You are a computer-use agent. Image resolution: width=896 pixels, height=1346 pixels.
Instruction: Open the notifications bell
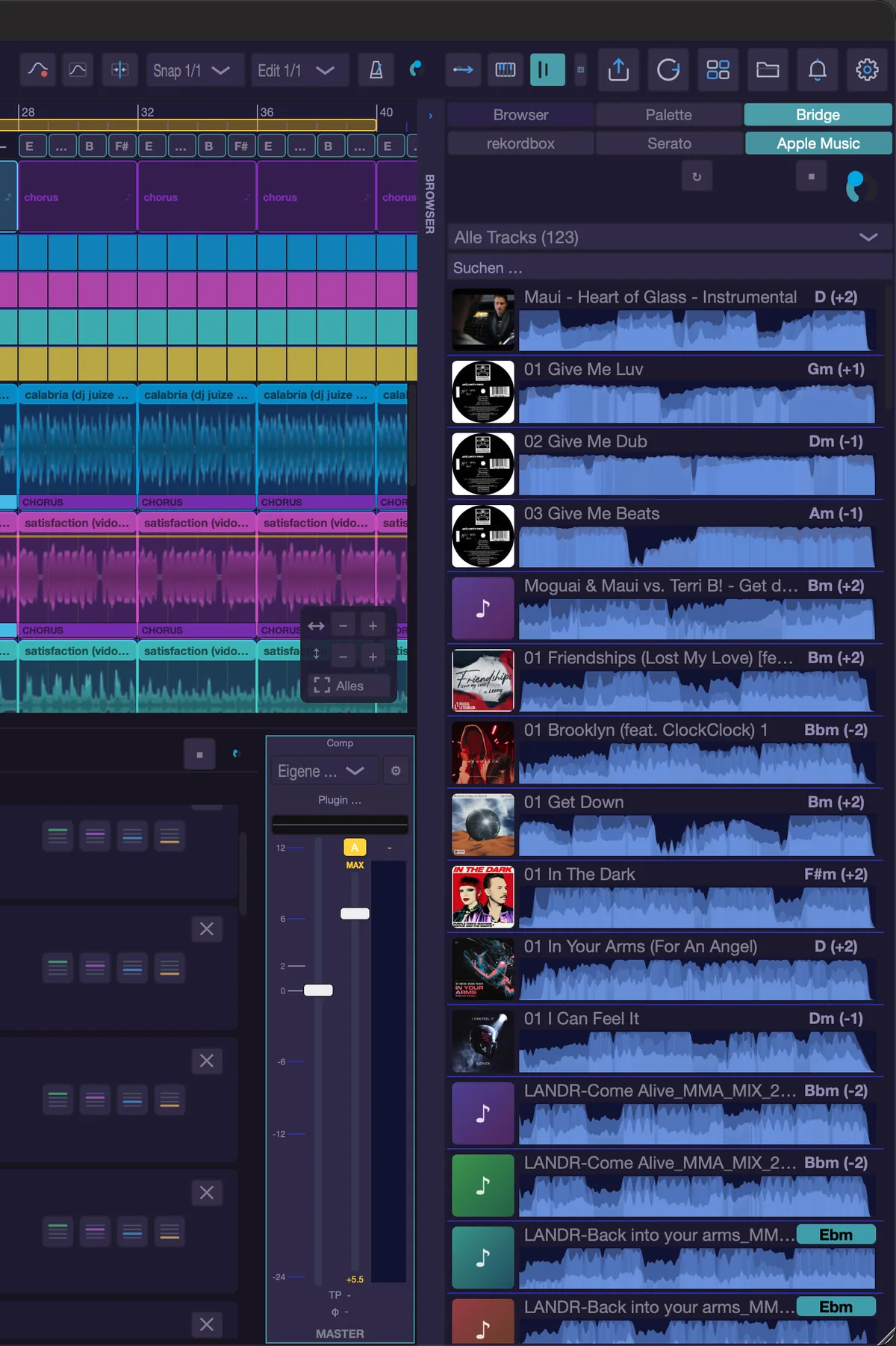click(818, 70)
